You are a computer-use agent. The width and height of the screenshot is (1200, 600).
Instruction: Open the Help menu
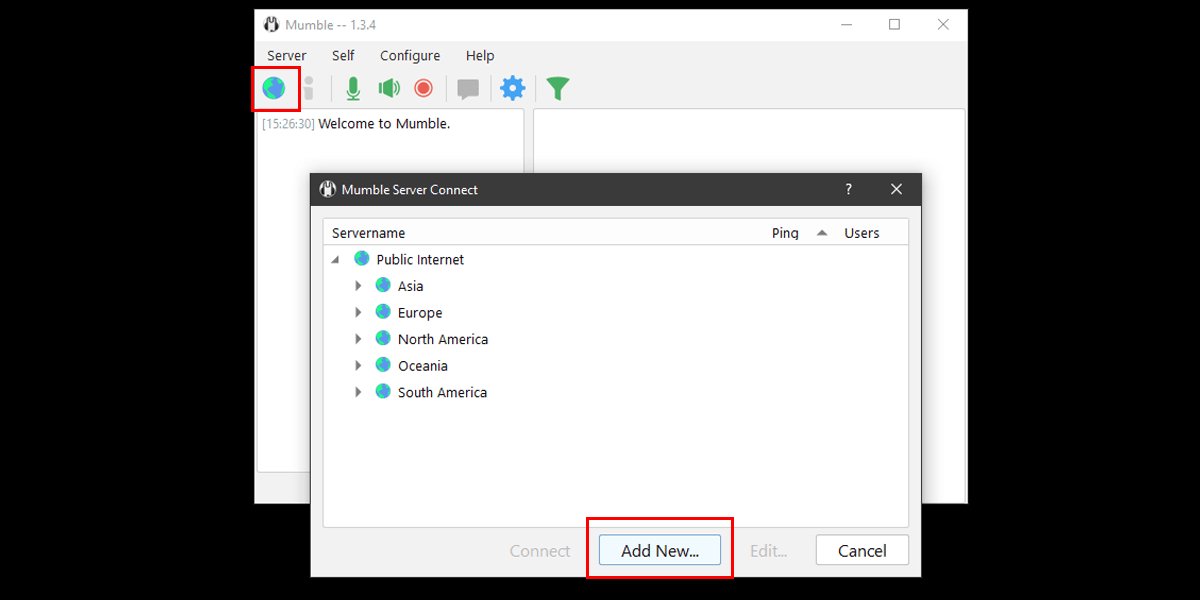[480, 56]
